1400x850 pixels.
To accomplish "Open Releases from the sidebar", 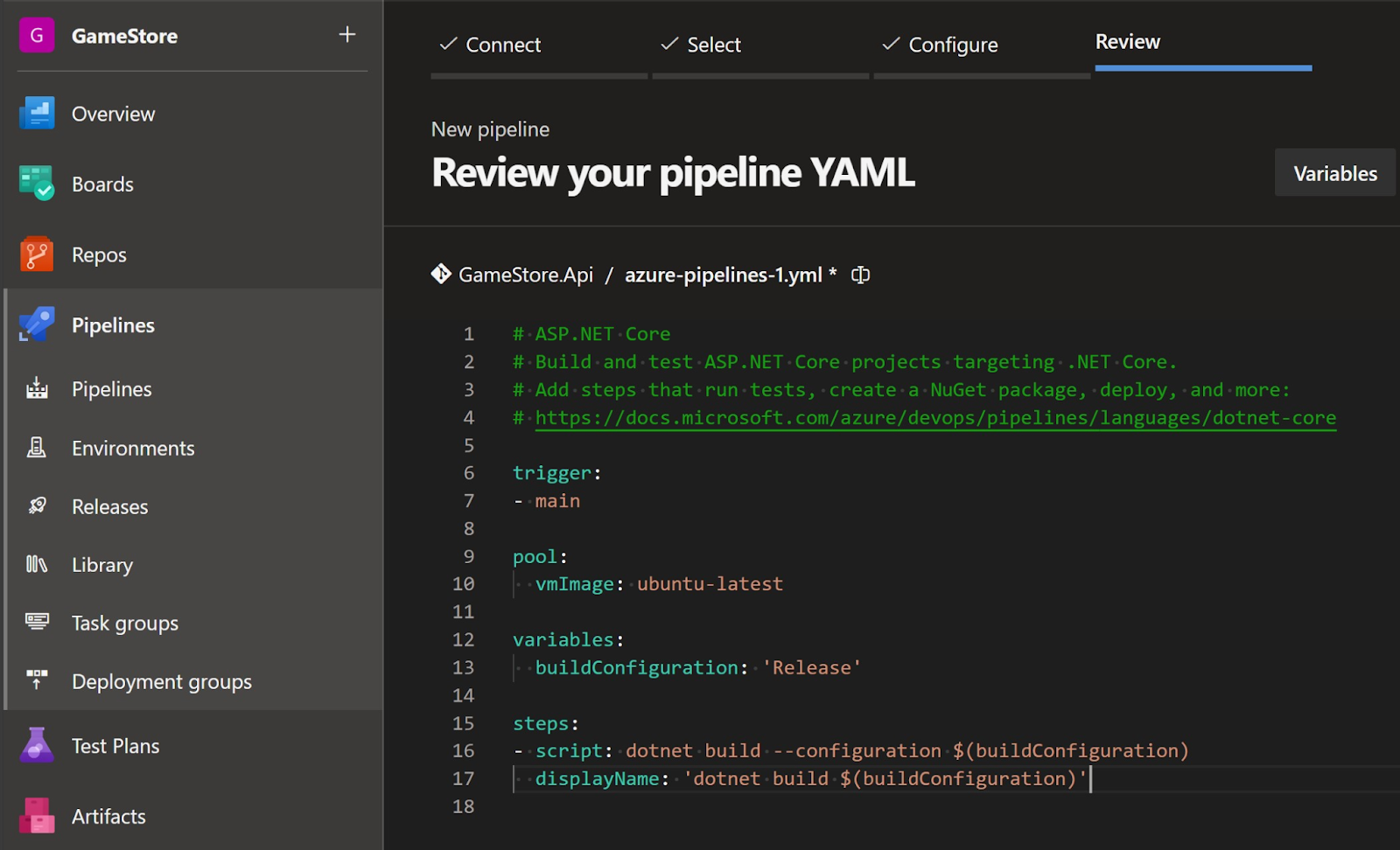I will tap(109, 506).
